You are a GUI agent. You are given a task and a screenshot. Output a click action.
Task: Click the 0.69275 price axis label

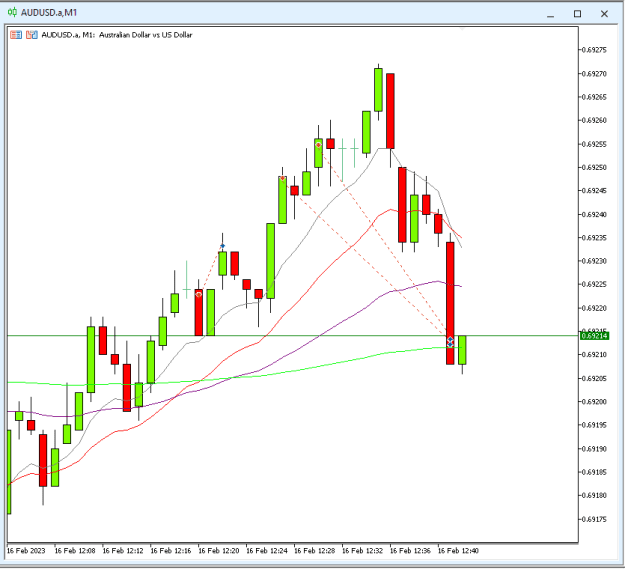click(594, 50)
